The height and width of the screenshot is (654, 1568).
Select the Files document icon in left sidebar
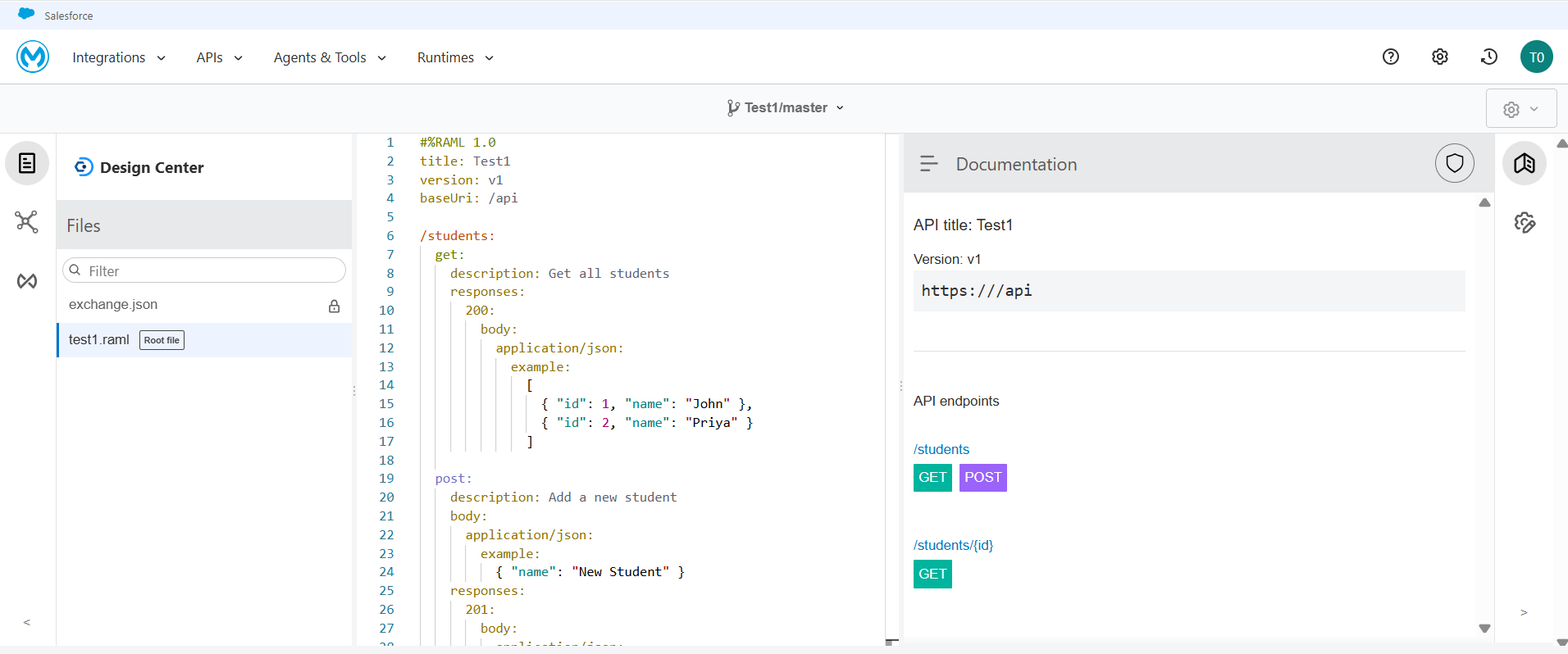pos(27,163)
